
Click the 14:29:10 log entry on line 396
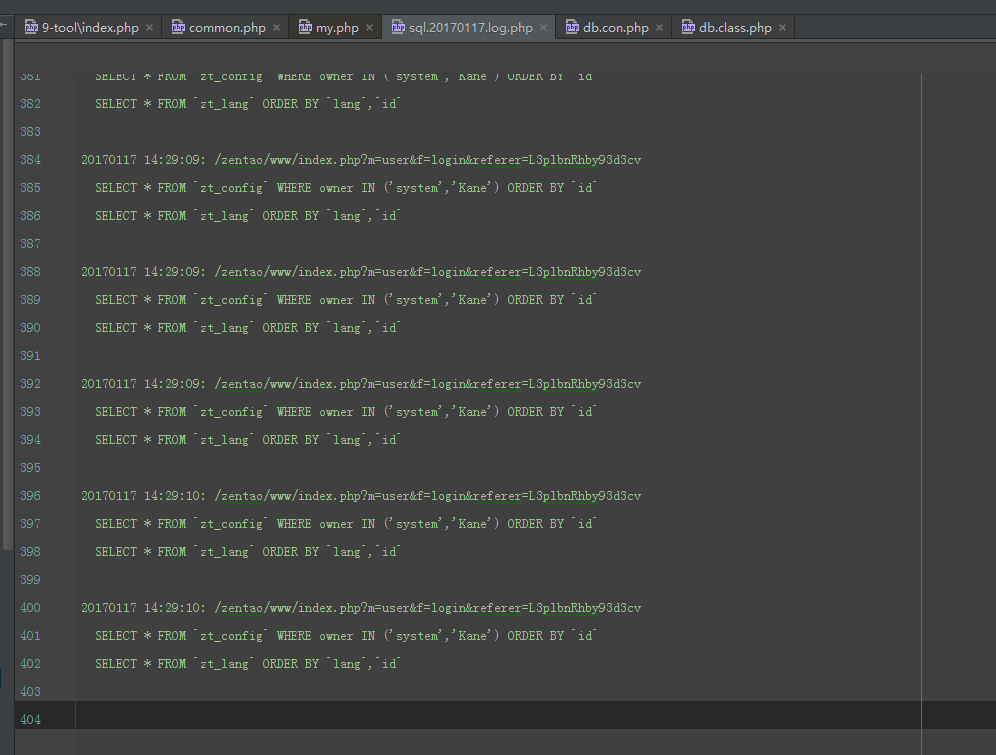(x=361, y=495)
